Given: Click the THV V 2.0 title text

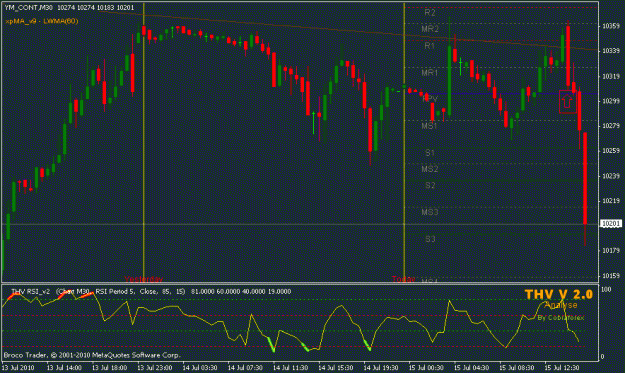Looking at the screenshot, I should (558, 294).
